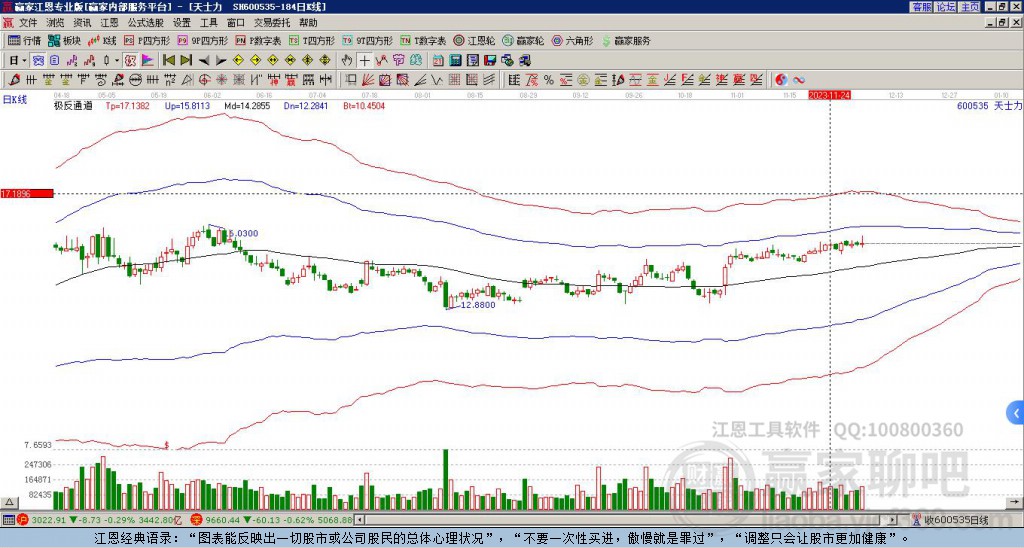Step chart right with black arrow
1024x548 pixels.
click(221, 60)
